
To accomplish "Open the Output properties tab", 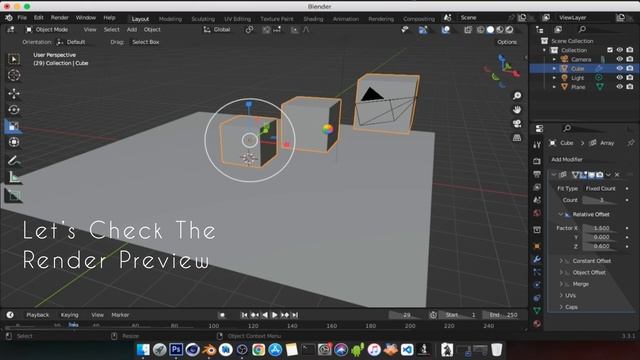I will pyautogui.click(x=537, y=174).
